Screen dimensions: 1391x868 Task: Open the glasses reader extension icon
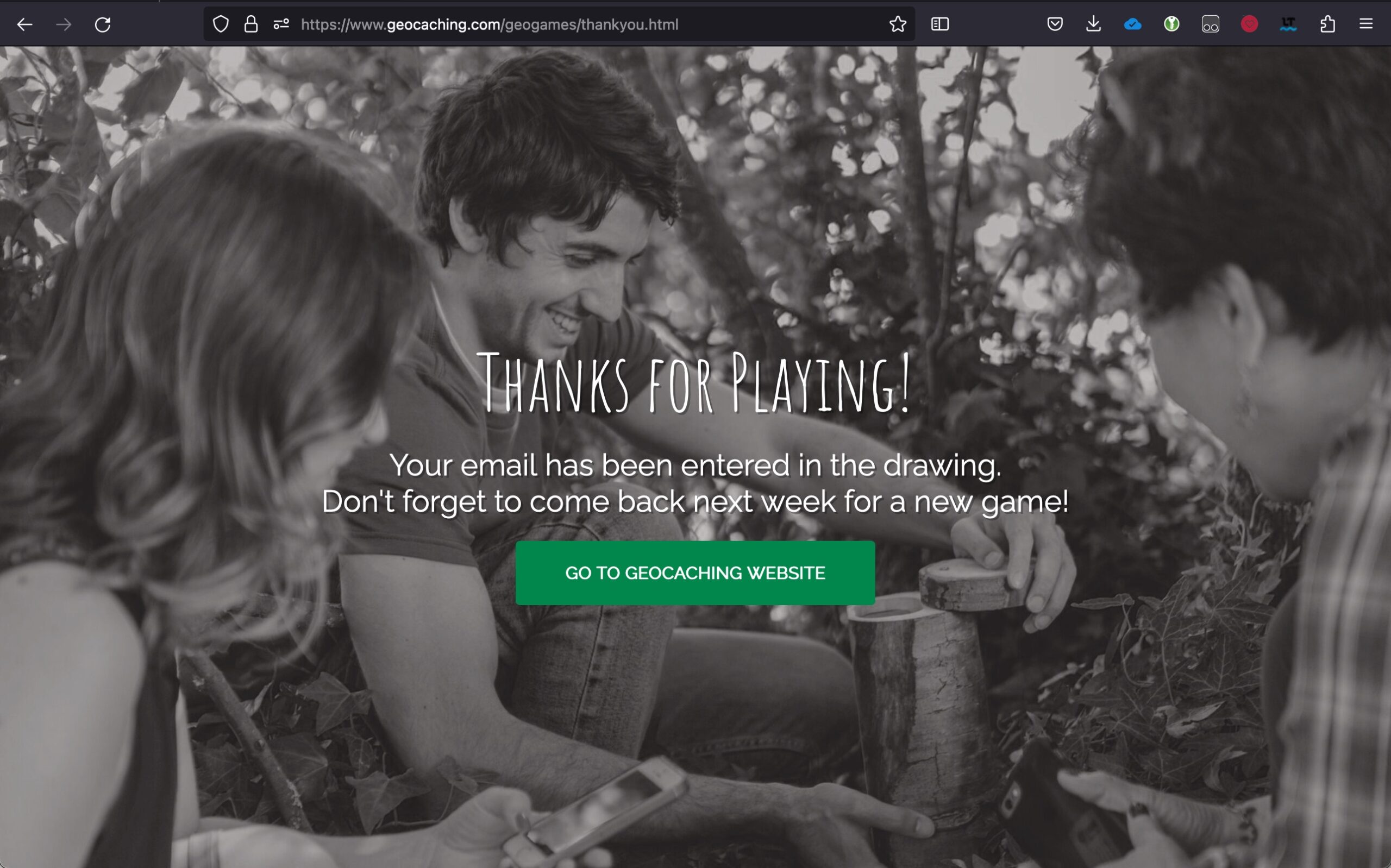(1210, 24)
